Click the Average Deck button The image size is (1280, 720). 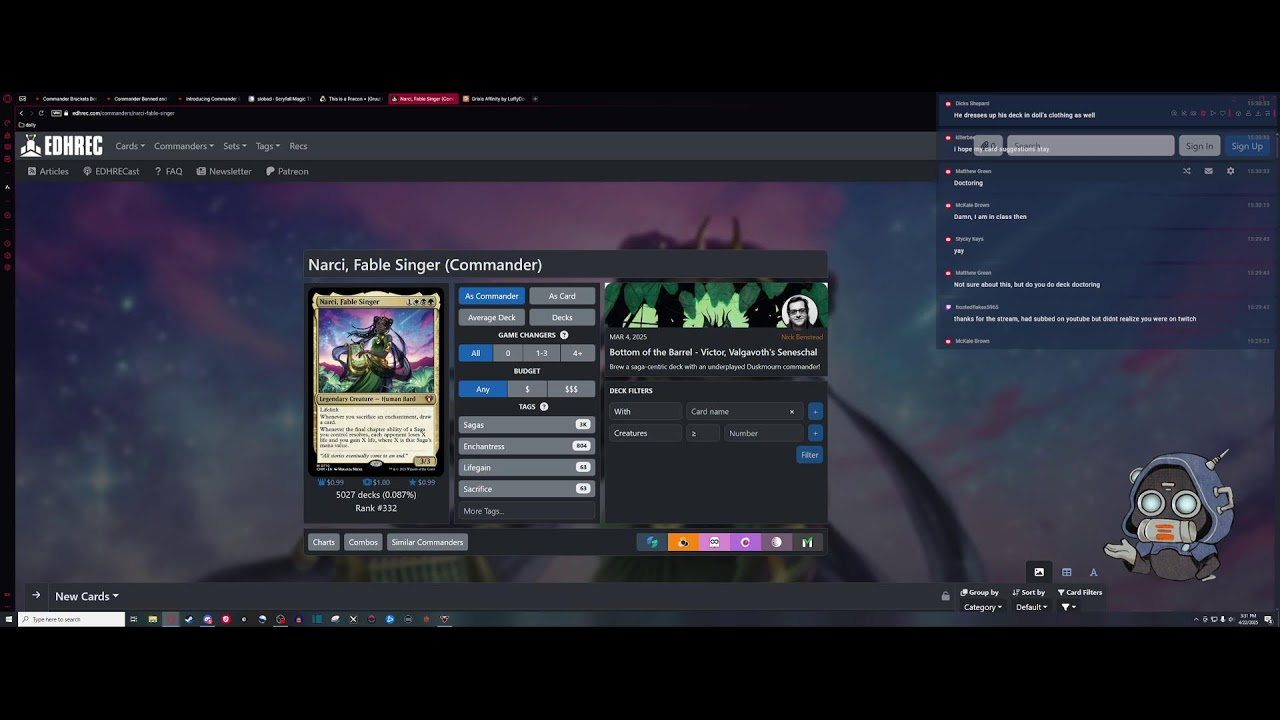coord(492,317)
